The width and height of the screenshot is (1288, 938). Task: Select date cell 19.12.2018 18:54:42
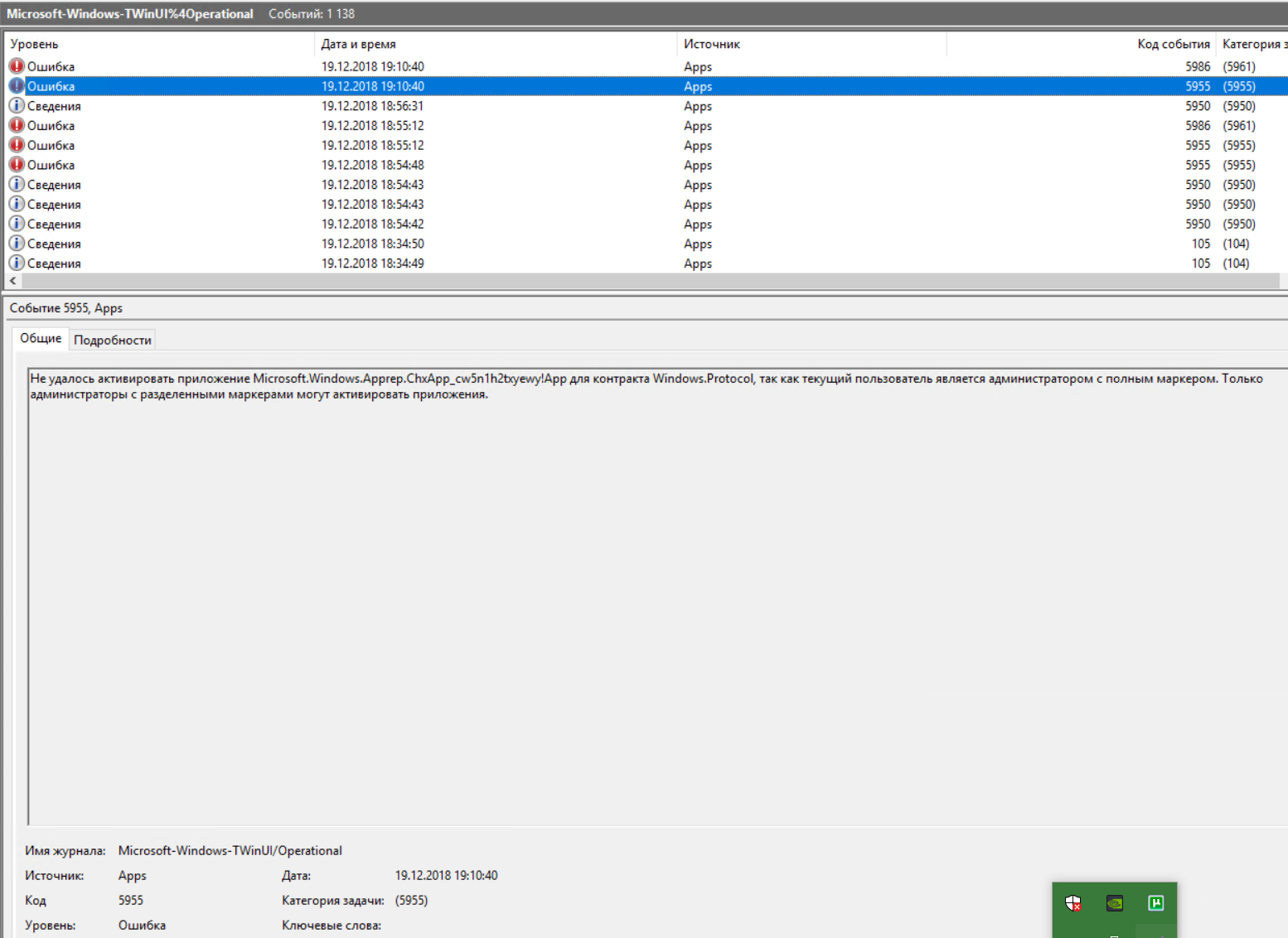373,224
